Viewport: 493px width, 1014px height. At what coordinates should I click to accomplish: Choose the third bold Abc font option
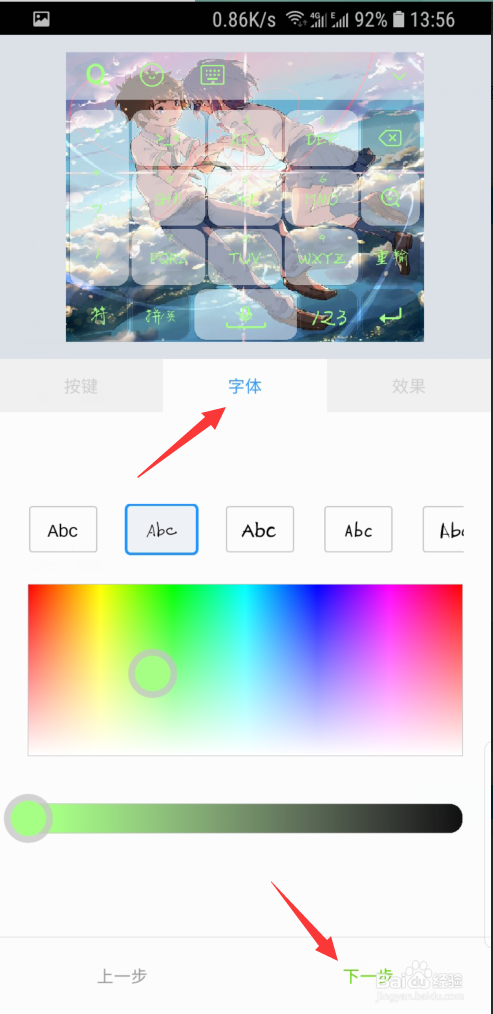[259, 530]
